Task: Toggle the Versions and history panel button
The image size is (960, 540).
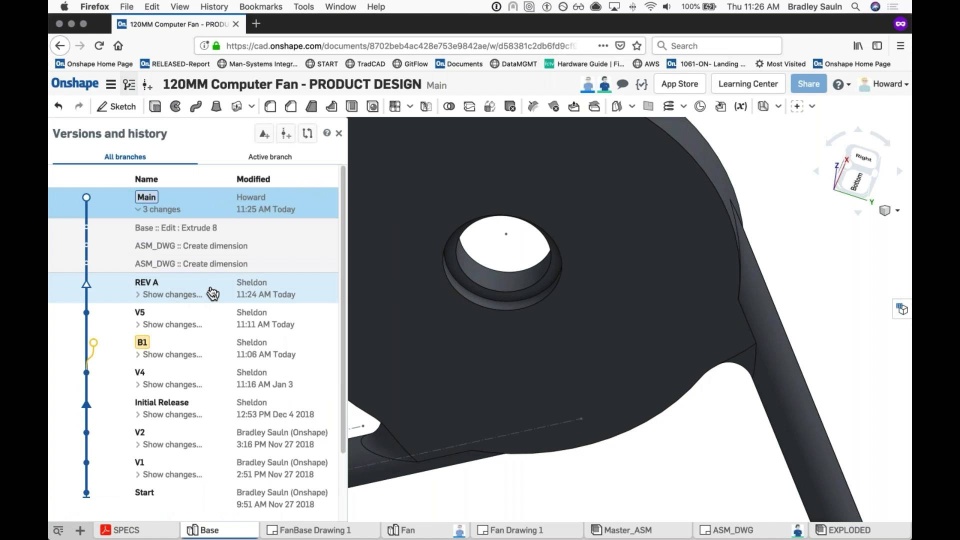Action: (x=129, y=84)
